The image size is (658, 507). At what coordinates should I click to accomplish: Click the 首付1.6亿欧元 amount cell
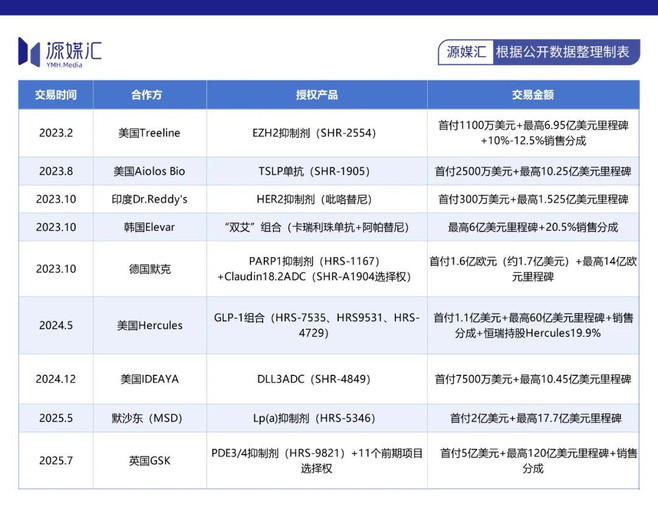pyautogui.click(x=533, y=269)
